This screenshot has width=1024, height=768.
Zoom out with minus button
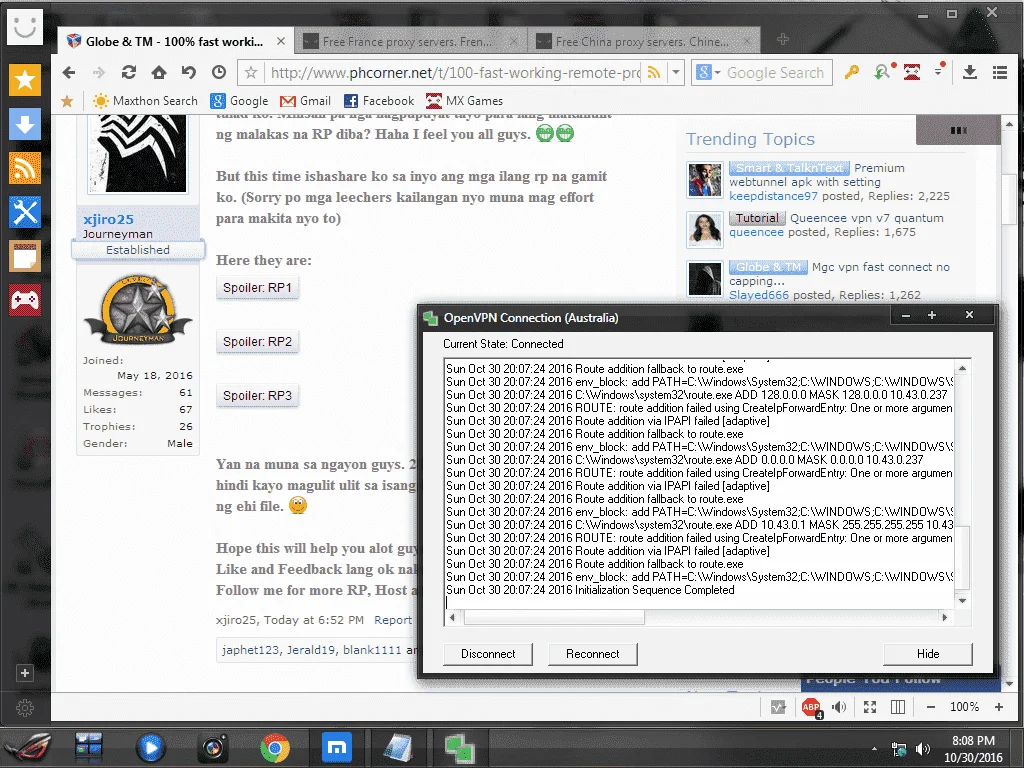coord(931,707)
